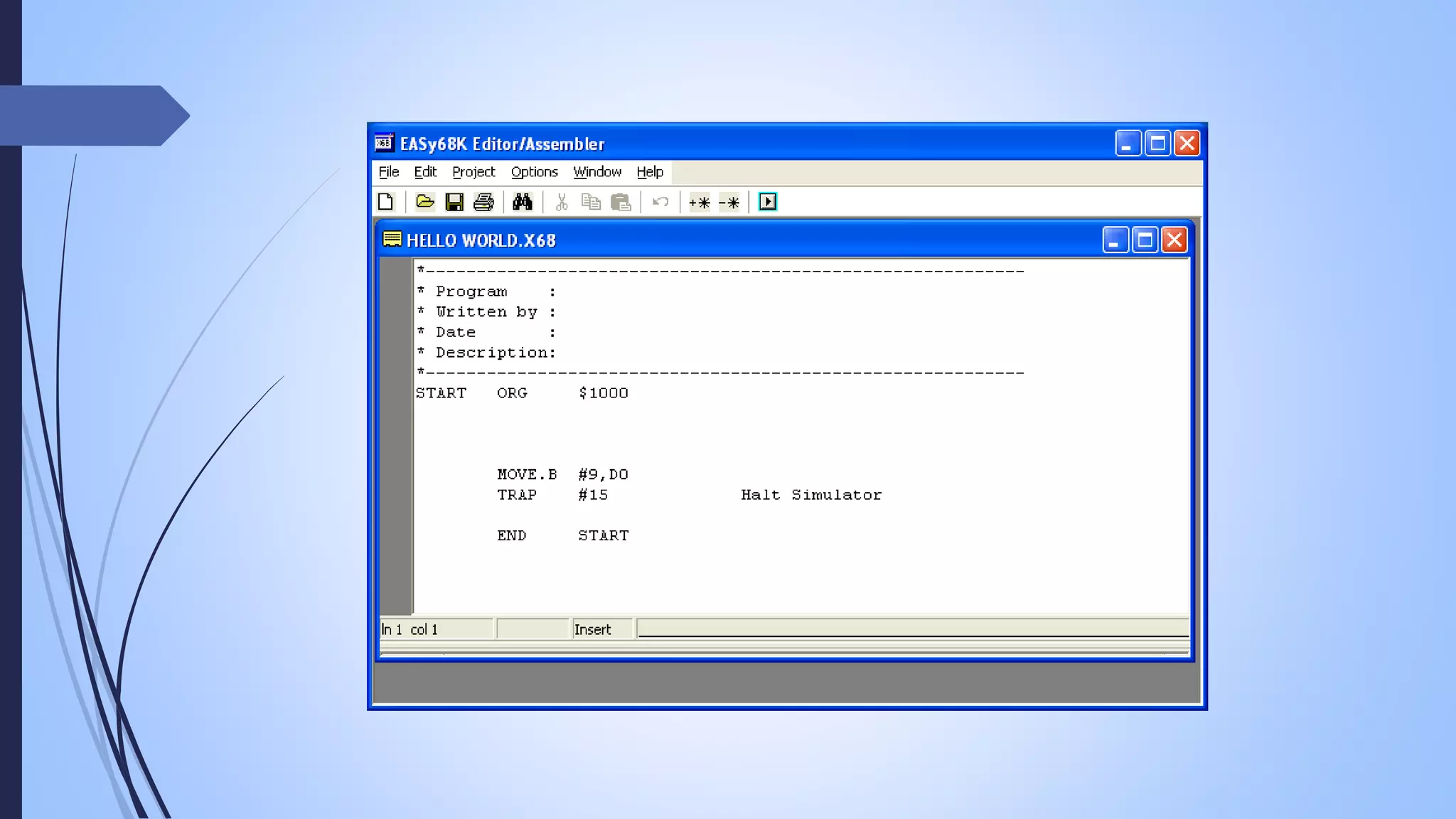This screenshot has height=819, width=1456.
Task: Print the source with printer icon
Action: coord(483,202)
